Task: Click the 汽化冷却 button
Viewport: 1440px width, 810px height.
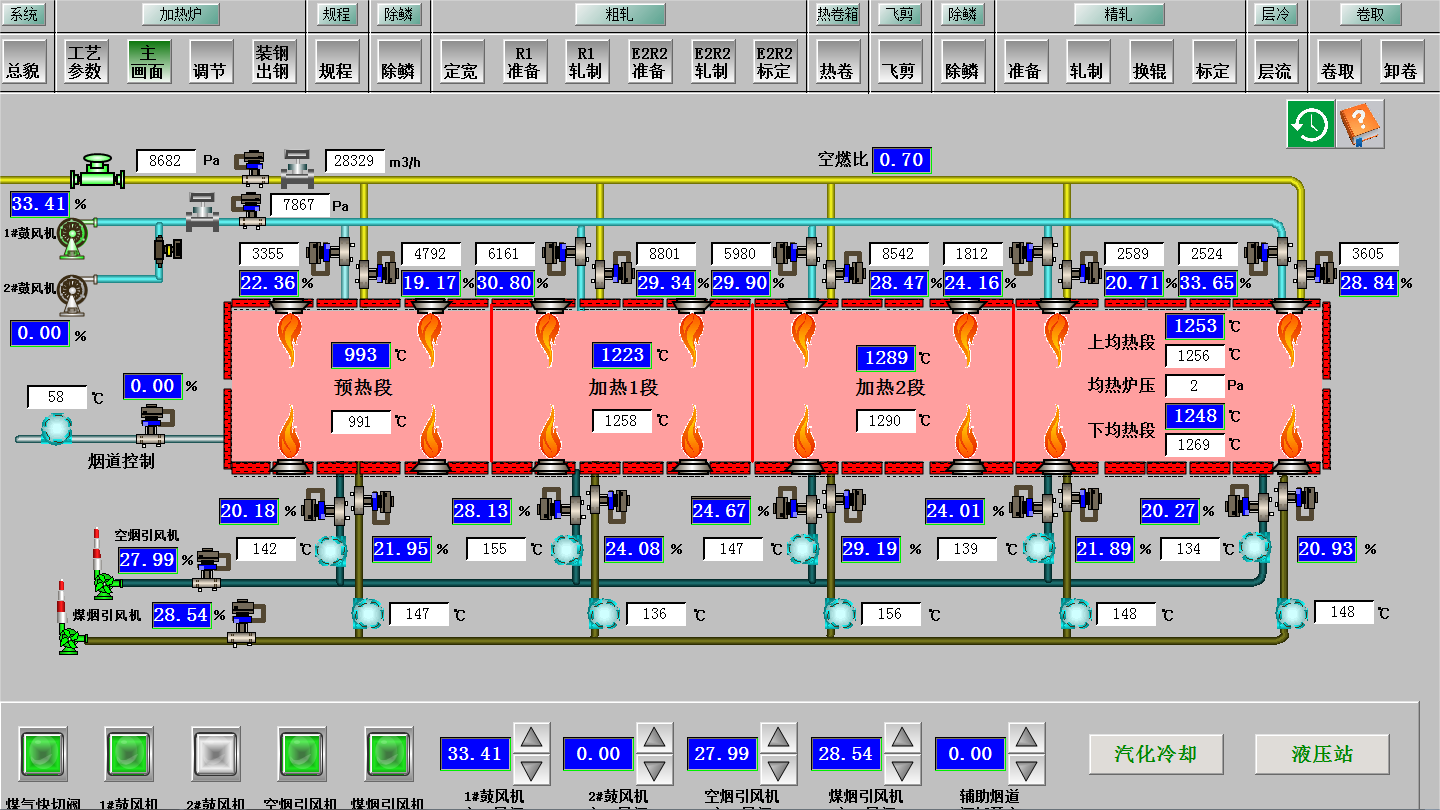Action: pos(1155,754)
